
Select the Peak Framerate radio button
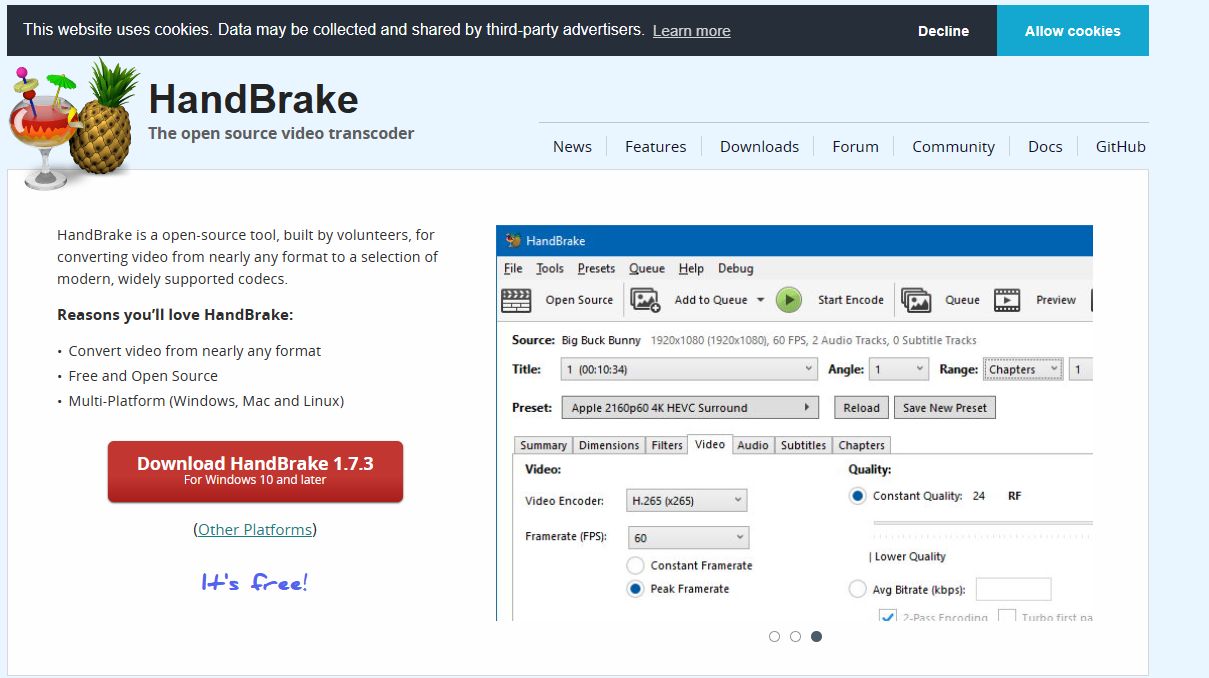[635, 589]
